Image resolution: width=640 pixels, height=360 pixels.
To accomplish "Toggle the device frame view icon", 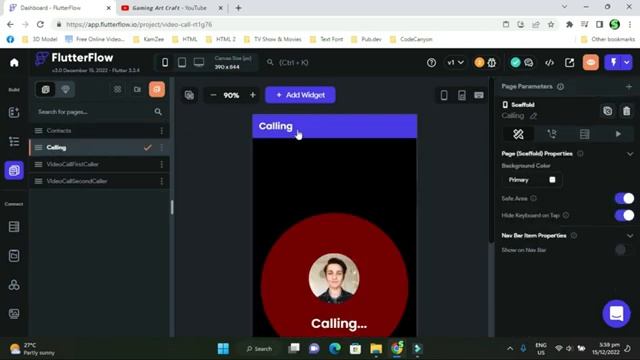I will coord(444,95).
